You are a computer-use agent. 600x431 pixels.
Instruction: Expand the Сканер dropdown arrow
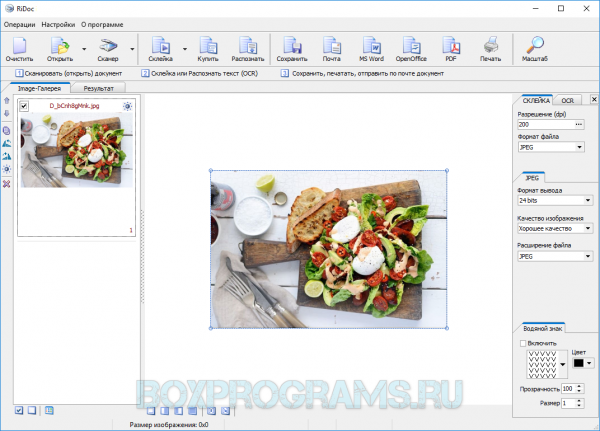(x=132, y=49)
